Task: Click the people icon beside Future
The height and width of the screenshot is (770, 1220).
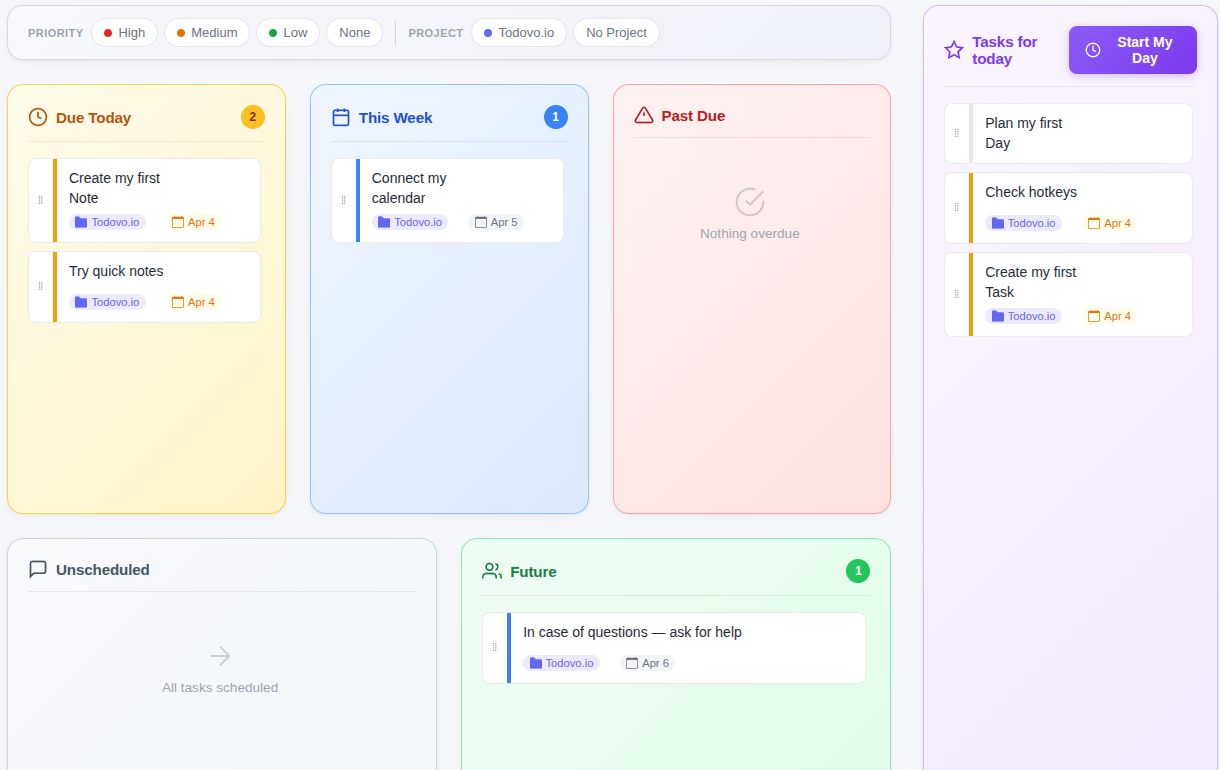Action: pos(492,571)
